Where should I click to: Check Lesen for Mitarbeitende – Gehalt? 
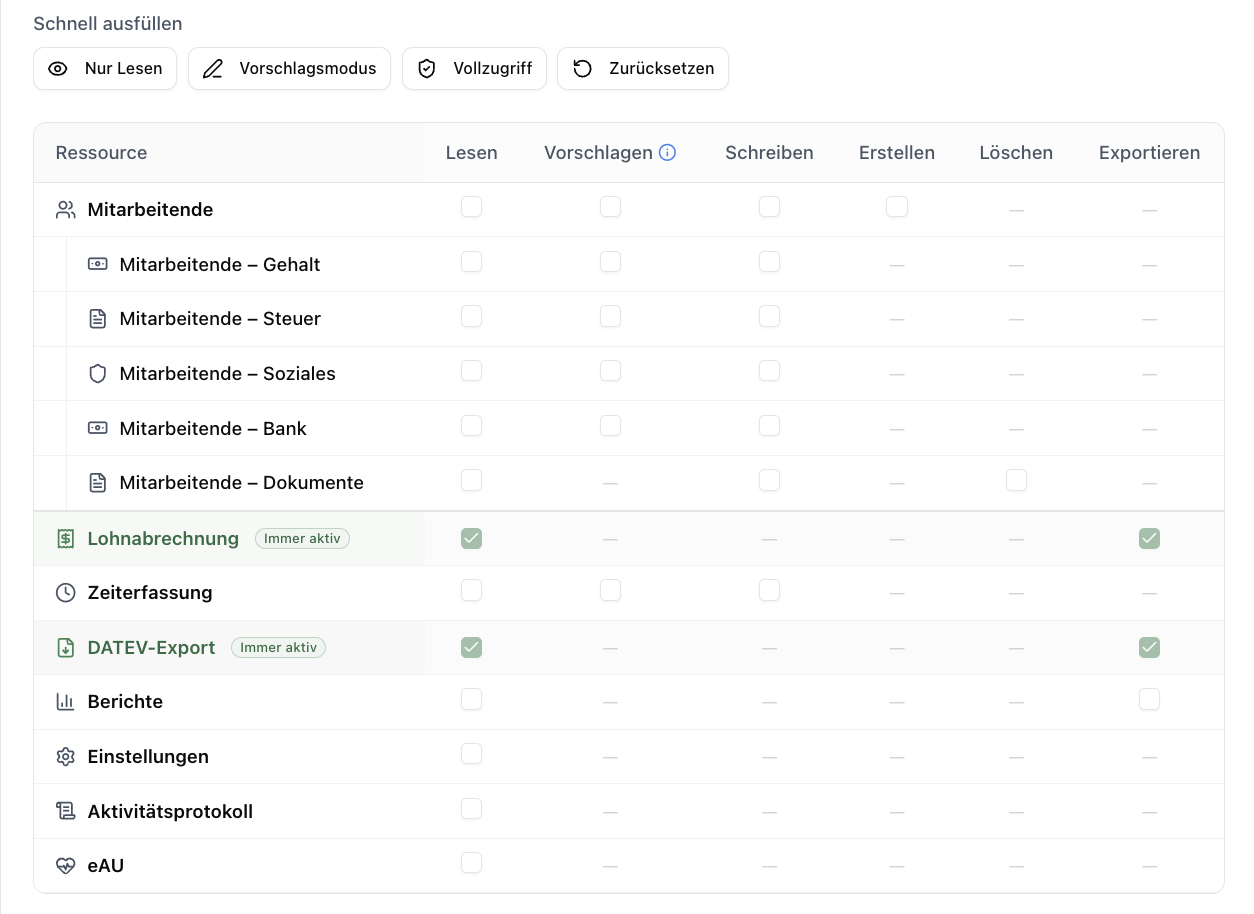[471, 262]
